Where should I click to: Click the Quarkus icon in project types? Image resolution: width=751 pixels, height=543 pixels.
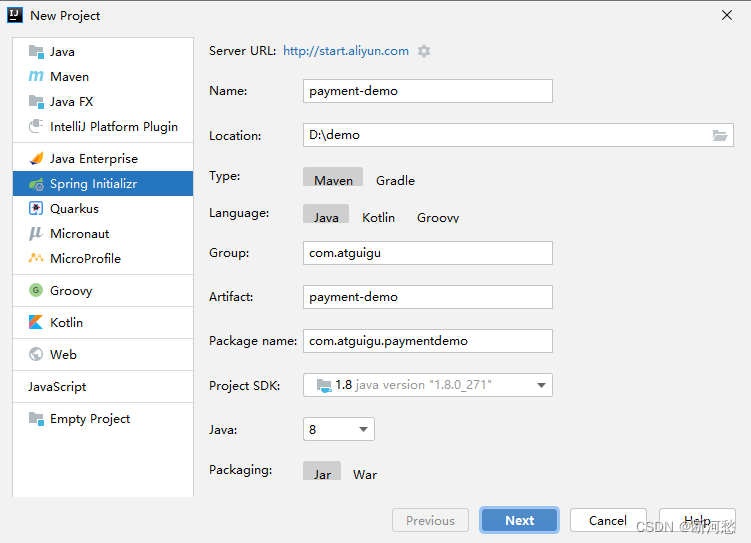click(x=36, y=209)
